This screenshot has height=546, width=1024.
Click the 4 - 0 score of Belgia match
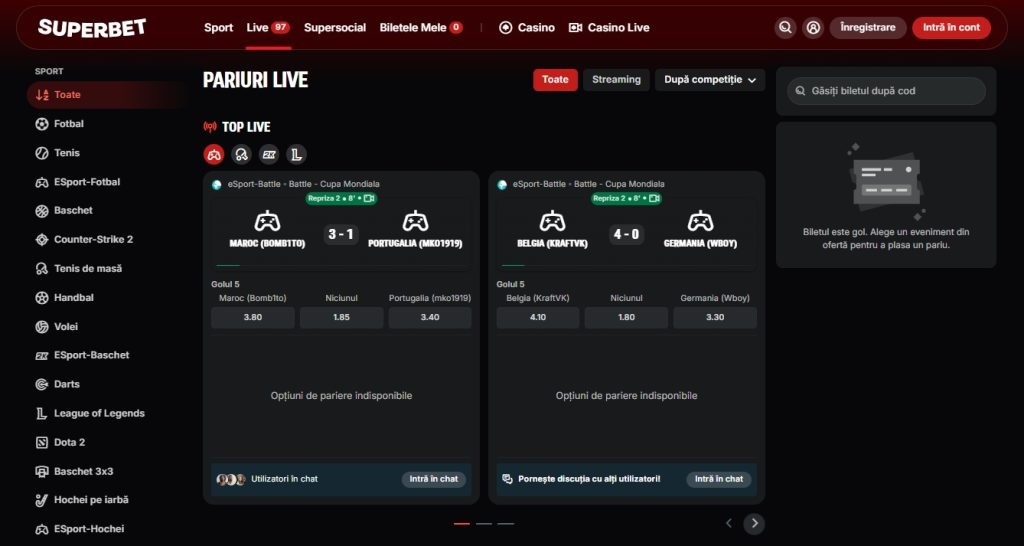[626, 234]
